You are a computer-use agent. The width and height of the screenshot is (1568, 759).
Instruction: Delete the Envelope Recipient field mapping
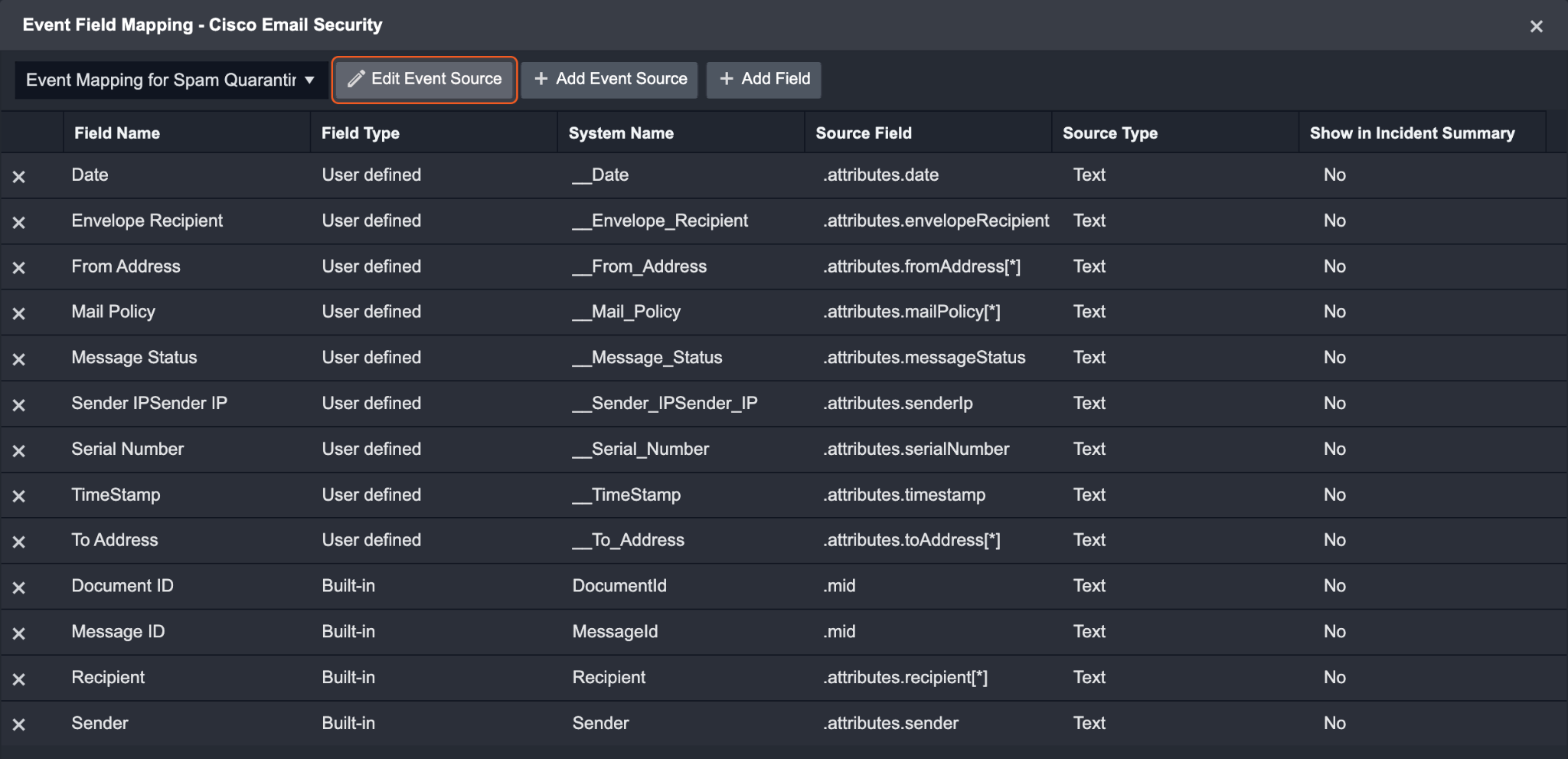click(19, 222)
